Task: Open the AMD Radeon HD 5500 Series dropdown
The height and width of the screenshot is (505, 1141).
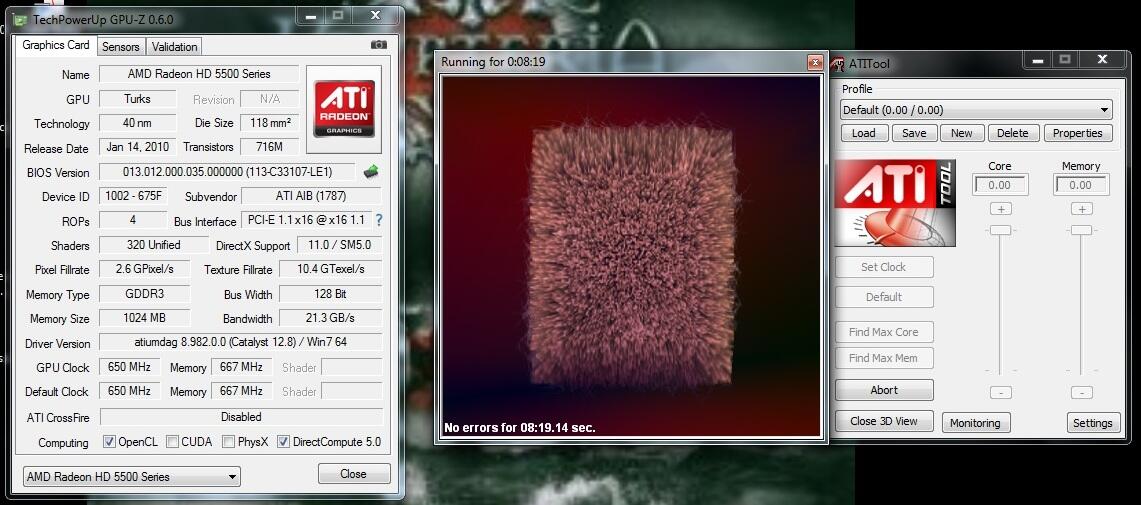Action: (x=132, y=477)
